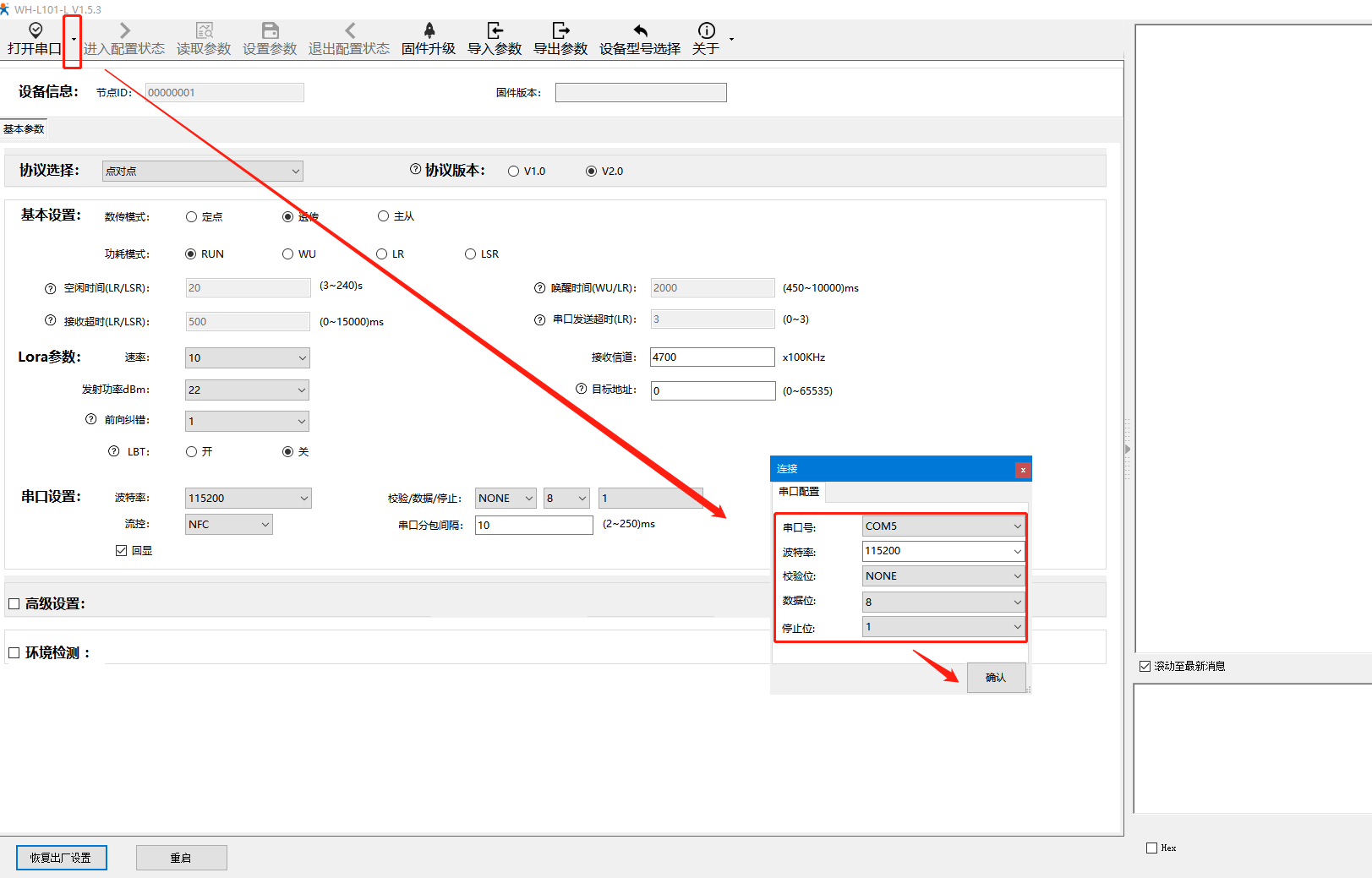Toggle the 回显 echo checkbox
1372x878 pixels.
coord(121,550)
